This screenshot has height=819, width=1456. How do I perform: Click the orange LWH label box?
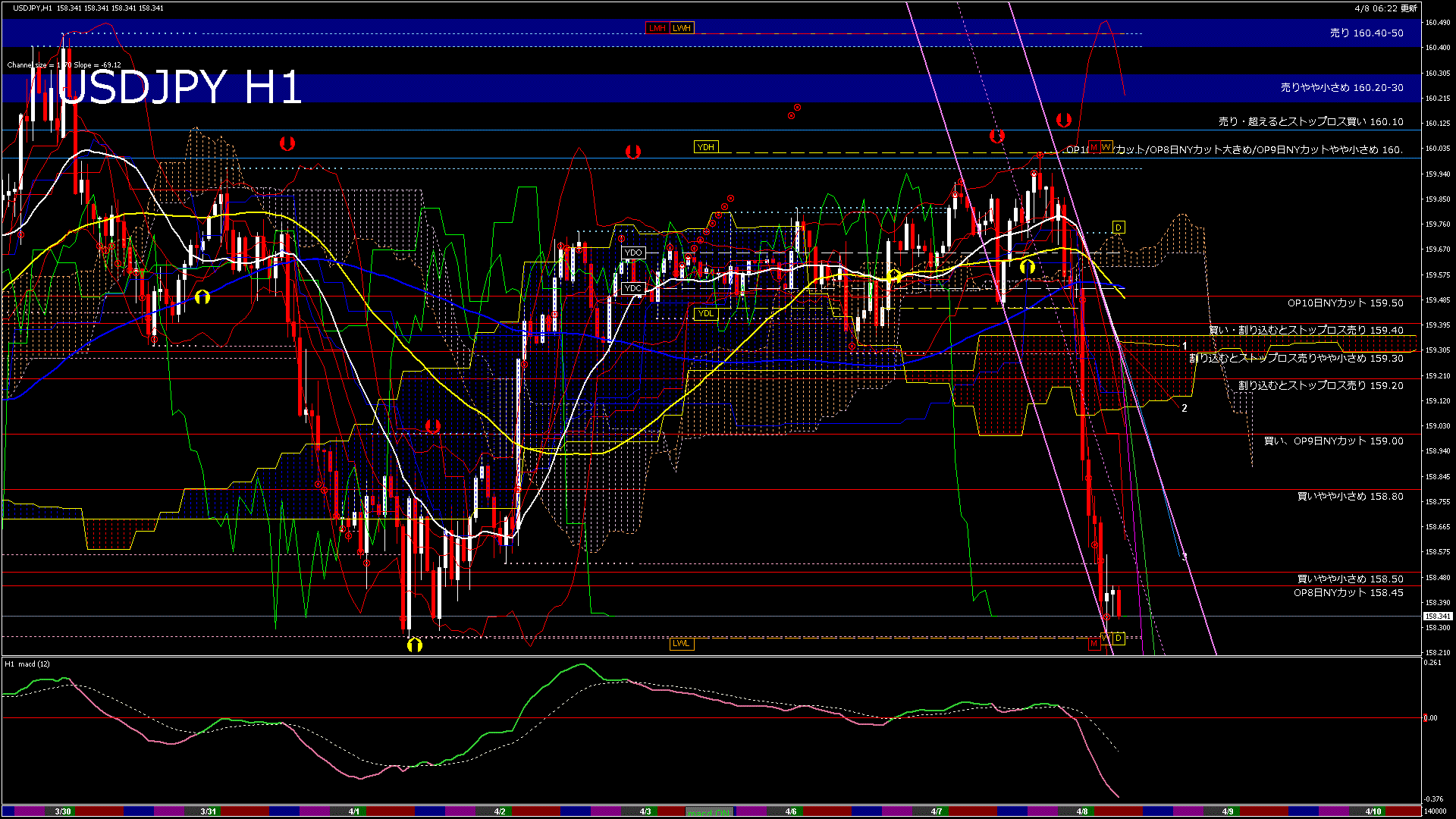coord(682,28)
